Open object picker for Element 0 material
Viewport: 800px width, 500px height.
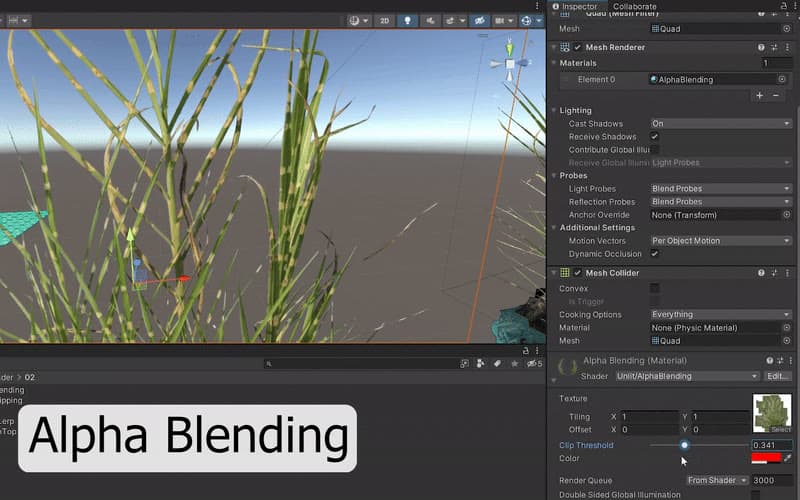point(782,79)
